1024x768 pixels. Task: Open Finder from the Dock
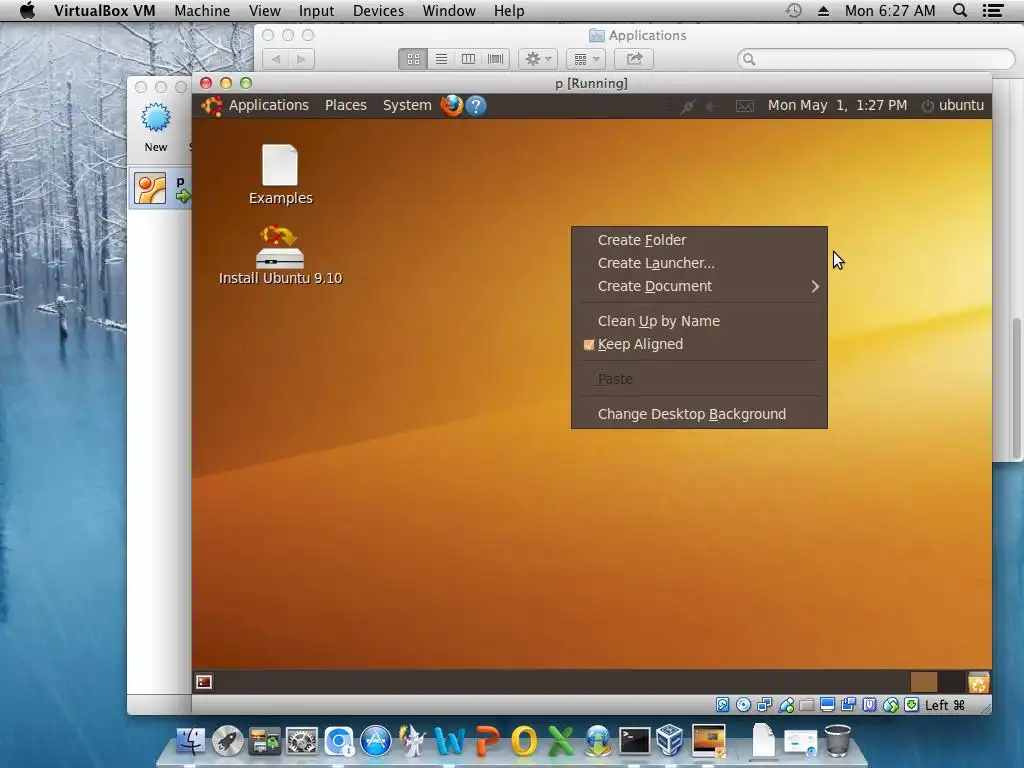coord(190,741)
